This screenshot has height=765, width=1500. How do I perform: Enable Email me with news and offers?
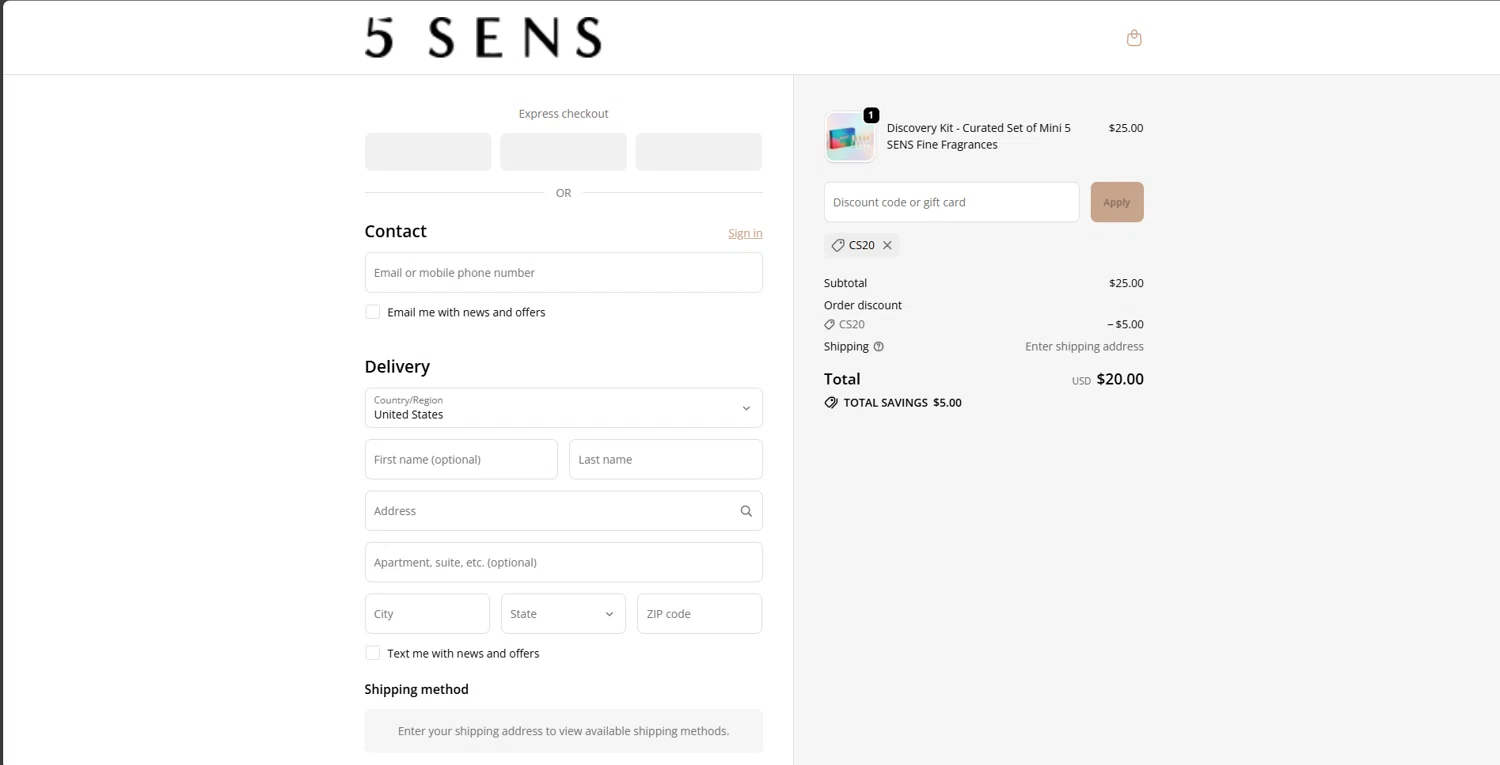[373, 312]
